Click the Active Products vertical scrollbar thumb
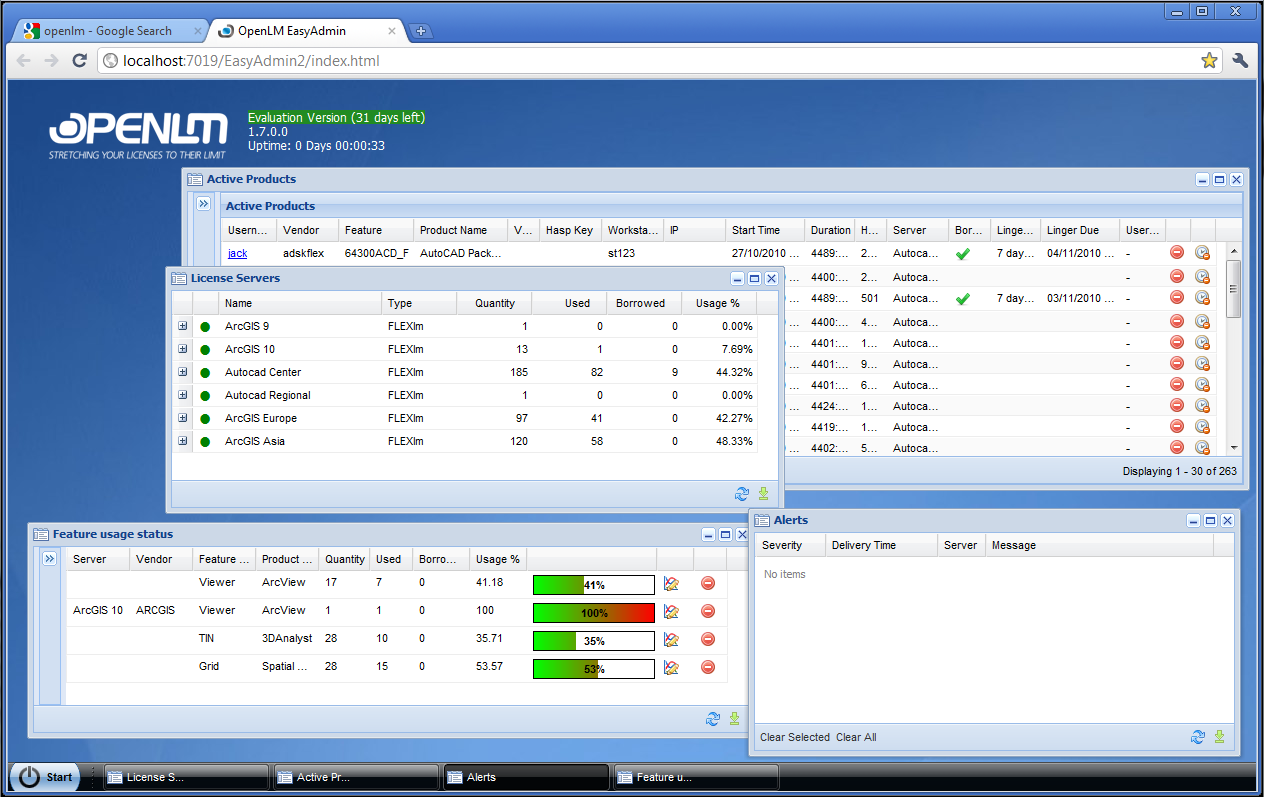Screen dimensions: 1264x797 click(x=1234, y=288)
